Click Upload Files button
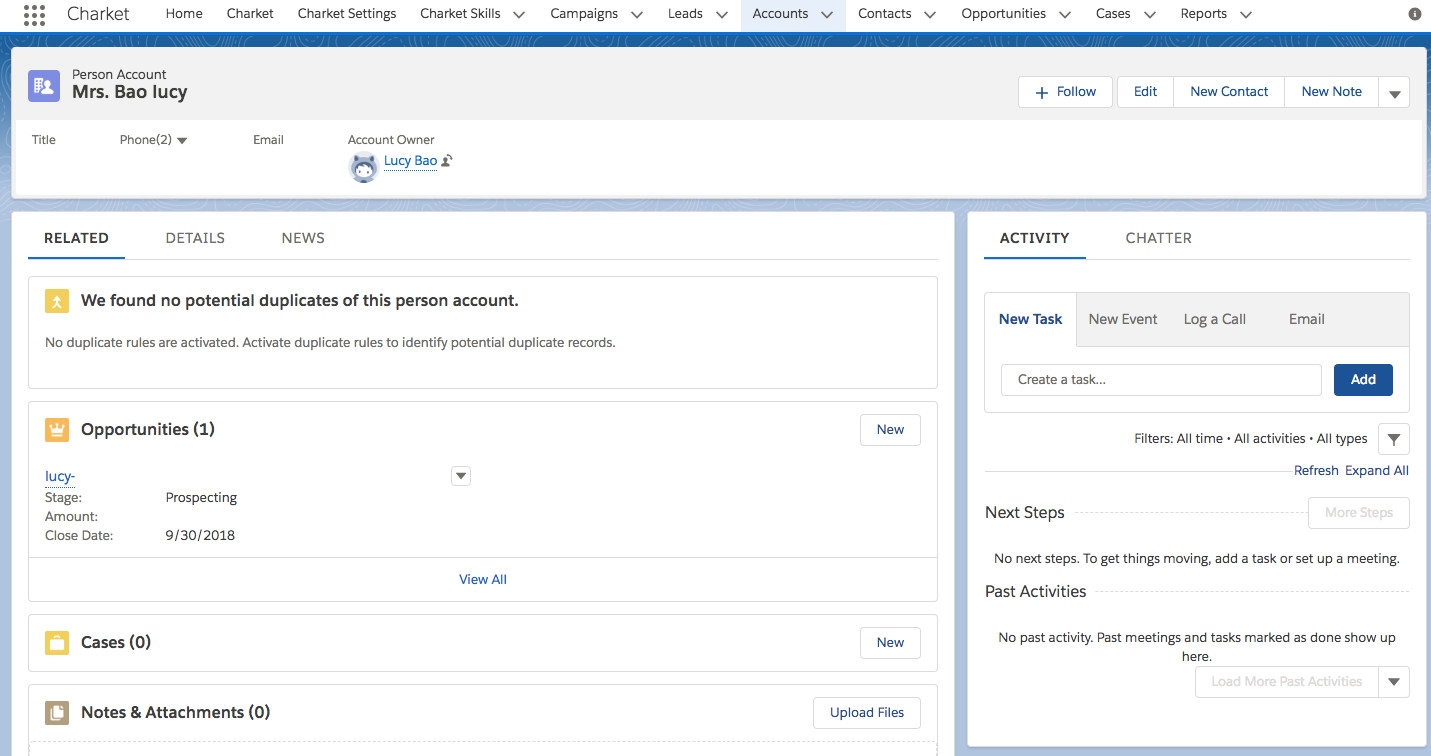The height and width of the screenshot is (756, 1431). tap(866, 713)
